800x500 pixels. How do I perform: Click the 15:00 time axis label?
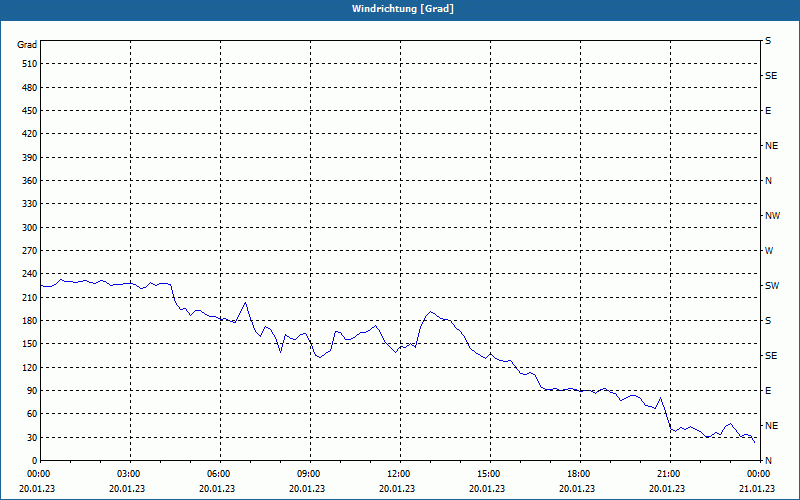click(x=487, y=474)
